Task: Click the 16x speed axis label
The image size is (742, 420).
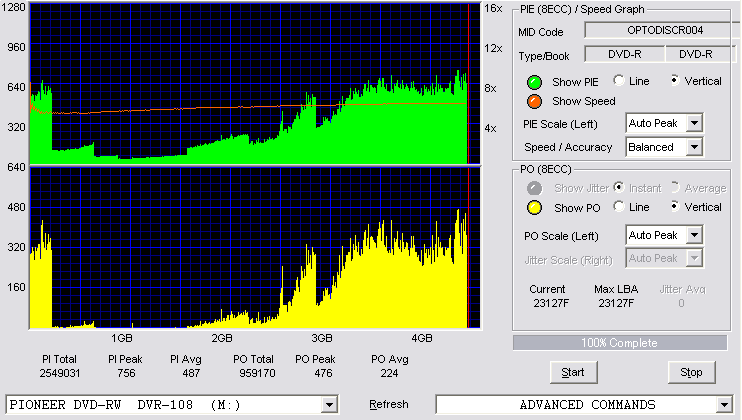Action: pyautogui.click(x=493, y=8)
